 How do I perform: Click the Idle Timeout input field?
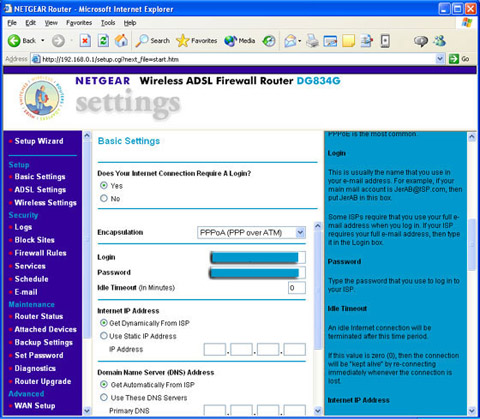click(297, 288)
